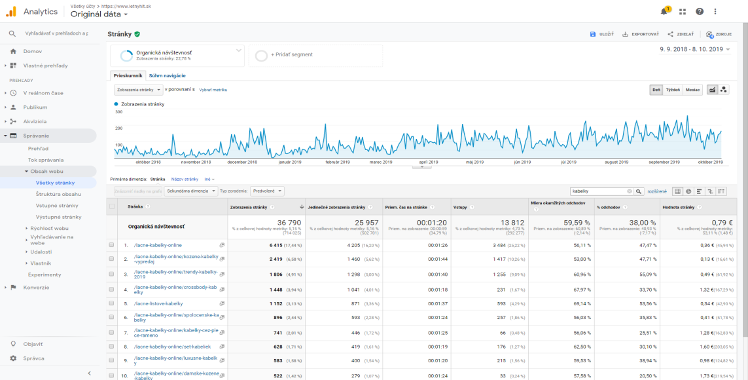Screen dimensions: 748x380
Task: Click the Objaviť lightbulb icon
Action: (13, 344)
